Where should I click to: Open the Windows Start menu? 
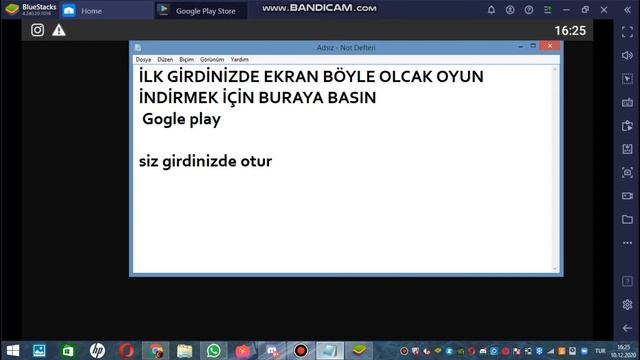13,351
